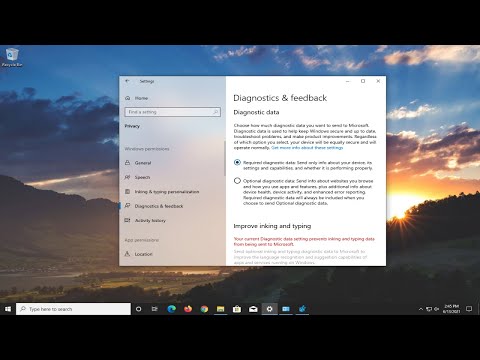Image resolution: width=480 pixels, height=360 pixels.
Task: Click the Find a setting search box
Action: pyautogui.click(x=172, y=112)
